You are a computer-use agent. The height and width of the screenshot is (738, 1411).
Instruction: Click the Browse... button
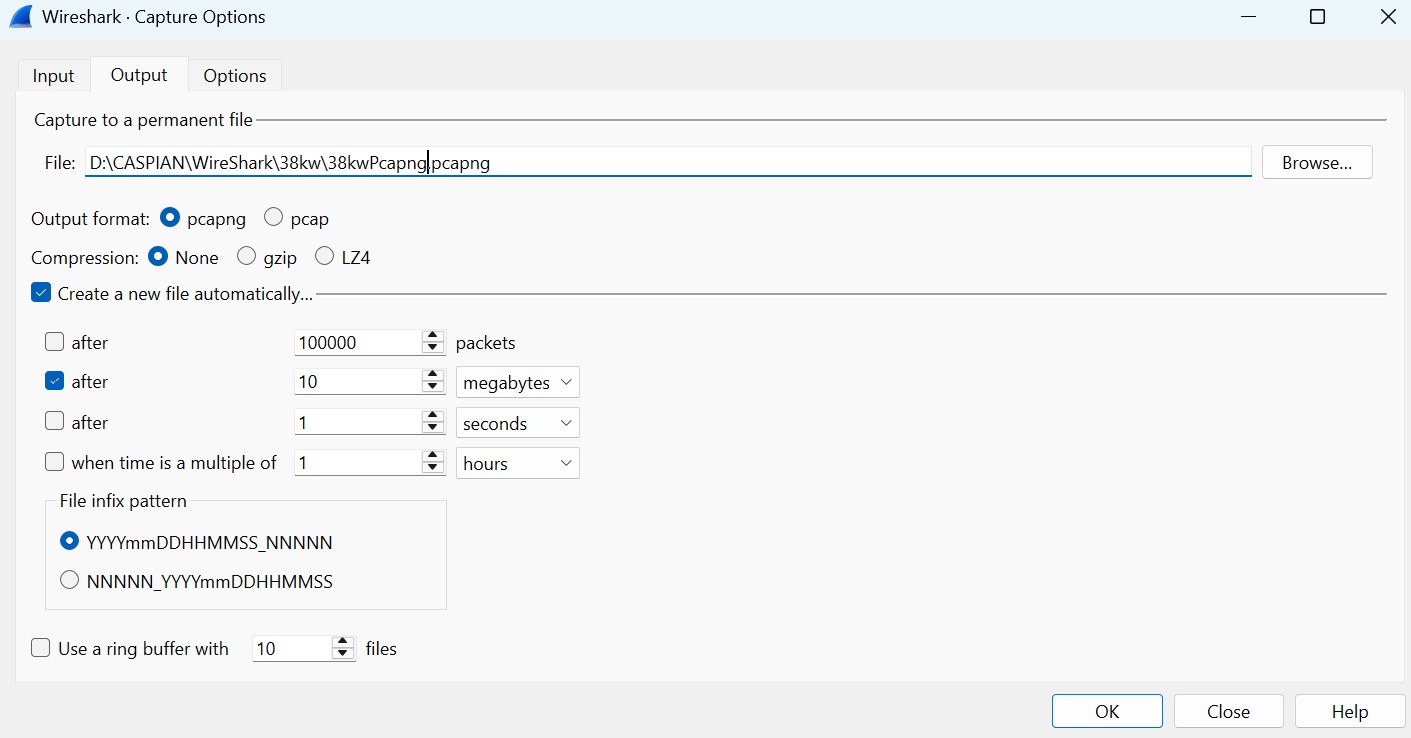pyautogui.click(x=1317, y=163)
